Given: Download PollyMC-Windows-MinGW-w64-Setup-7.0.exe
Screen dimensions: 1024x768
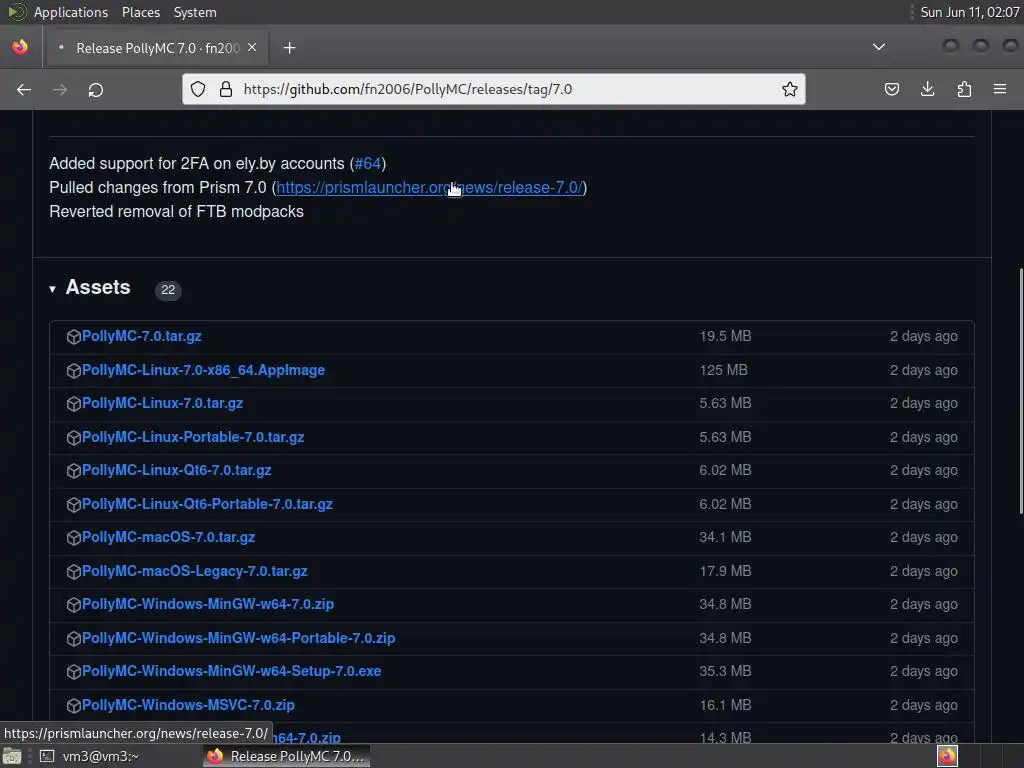Looking at the screenshot, I should tap(231, 671).
